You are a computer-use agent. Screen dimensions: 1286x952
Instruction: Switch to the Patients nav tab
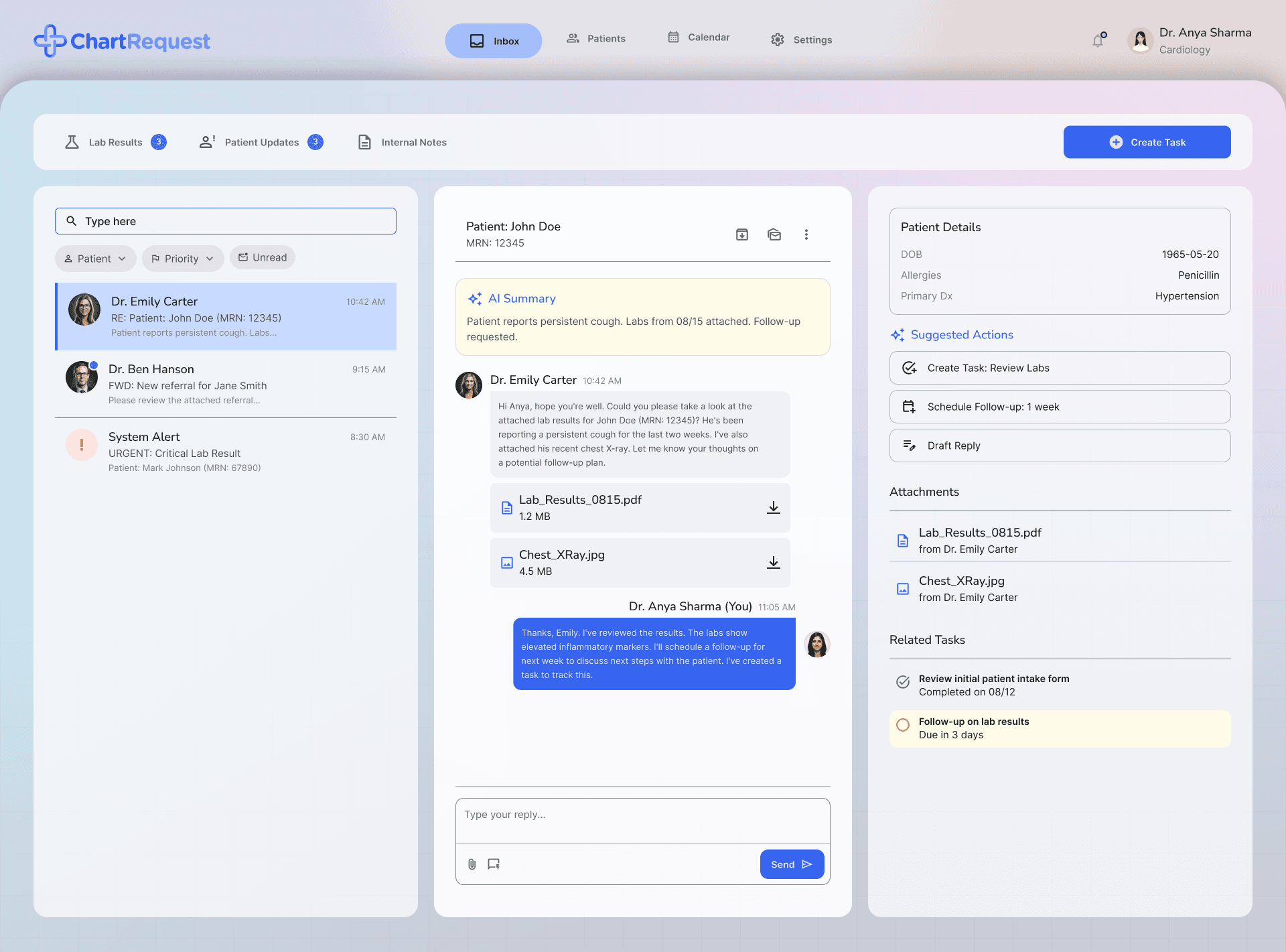[x=596, y=39]
